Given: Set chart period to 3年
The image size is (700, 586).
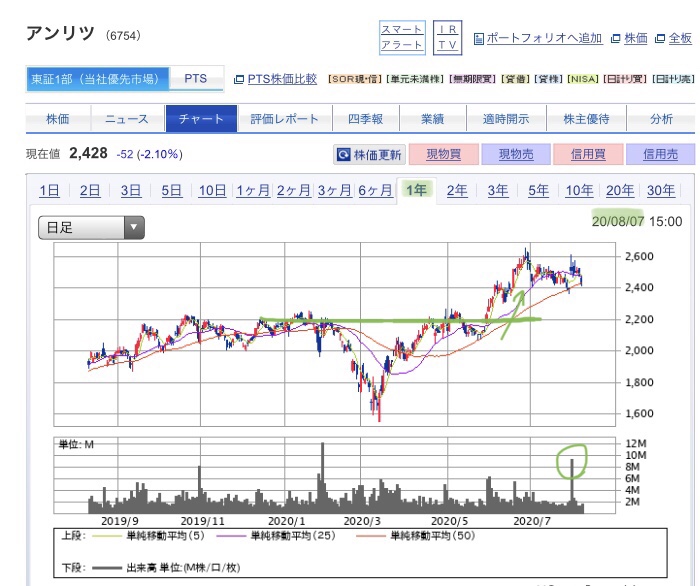Looking at the screenshot, I should tap(497, 191).
